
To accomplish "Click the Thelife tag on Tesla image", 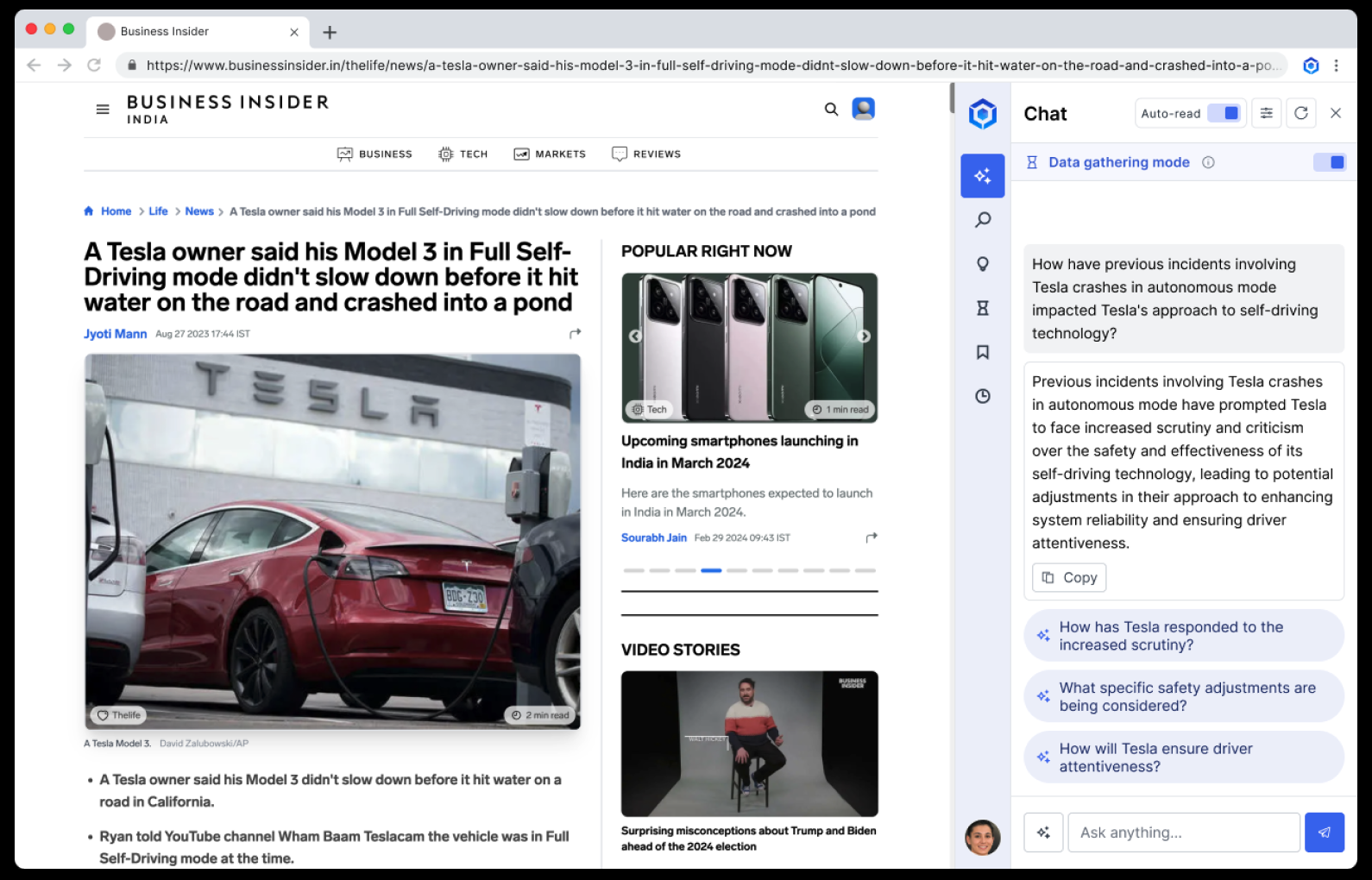I will [118, 715].
